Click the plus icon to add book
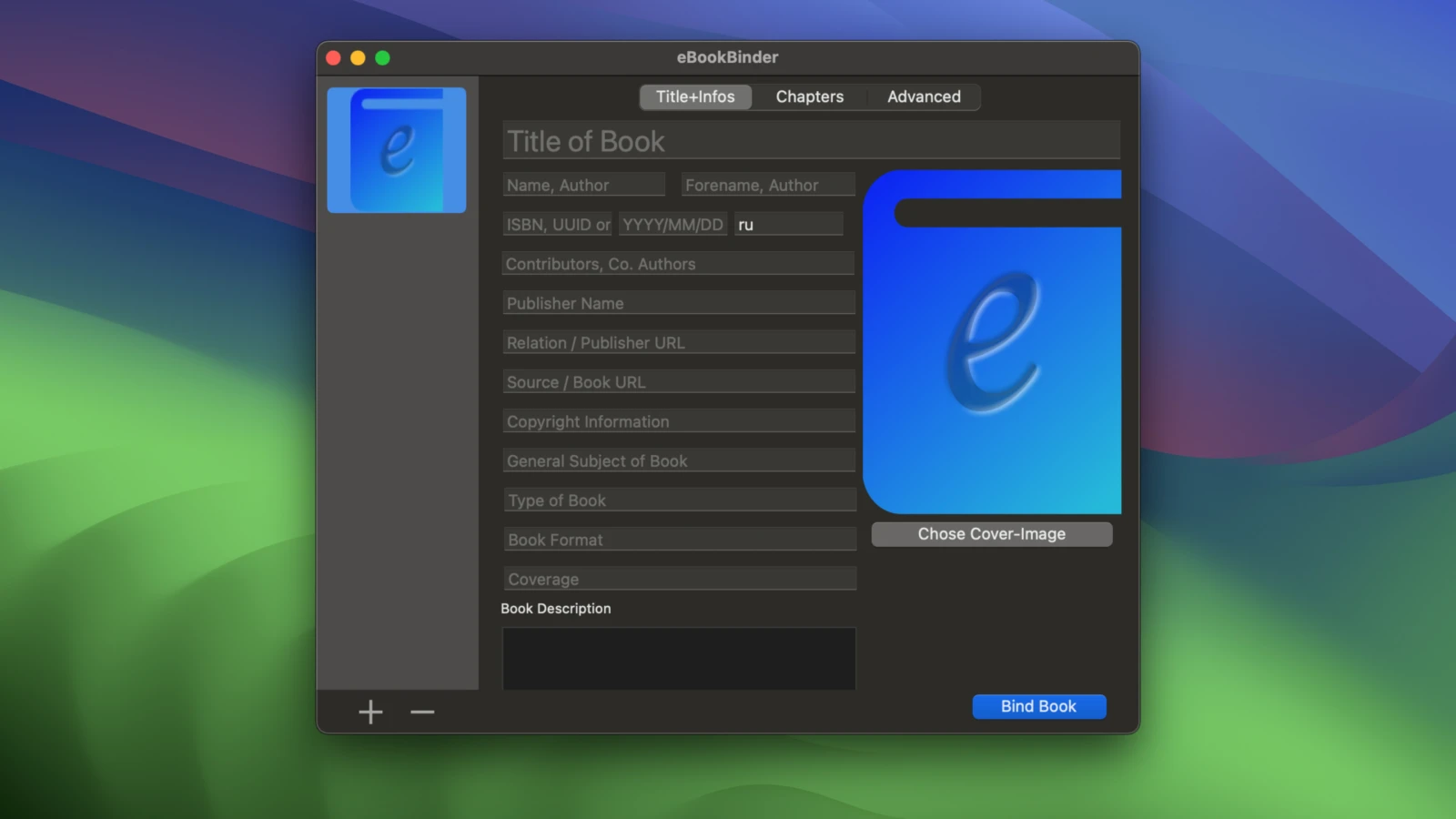 coord(370,712)
